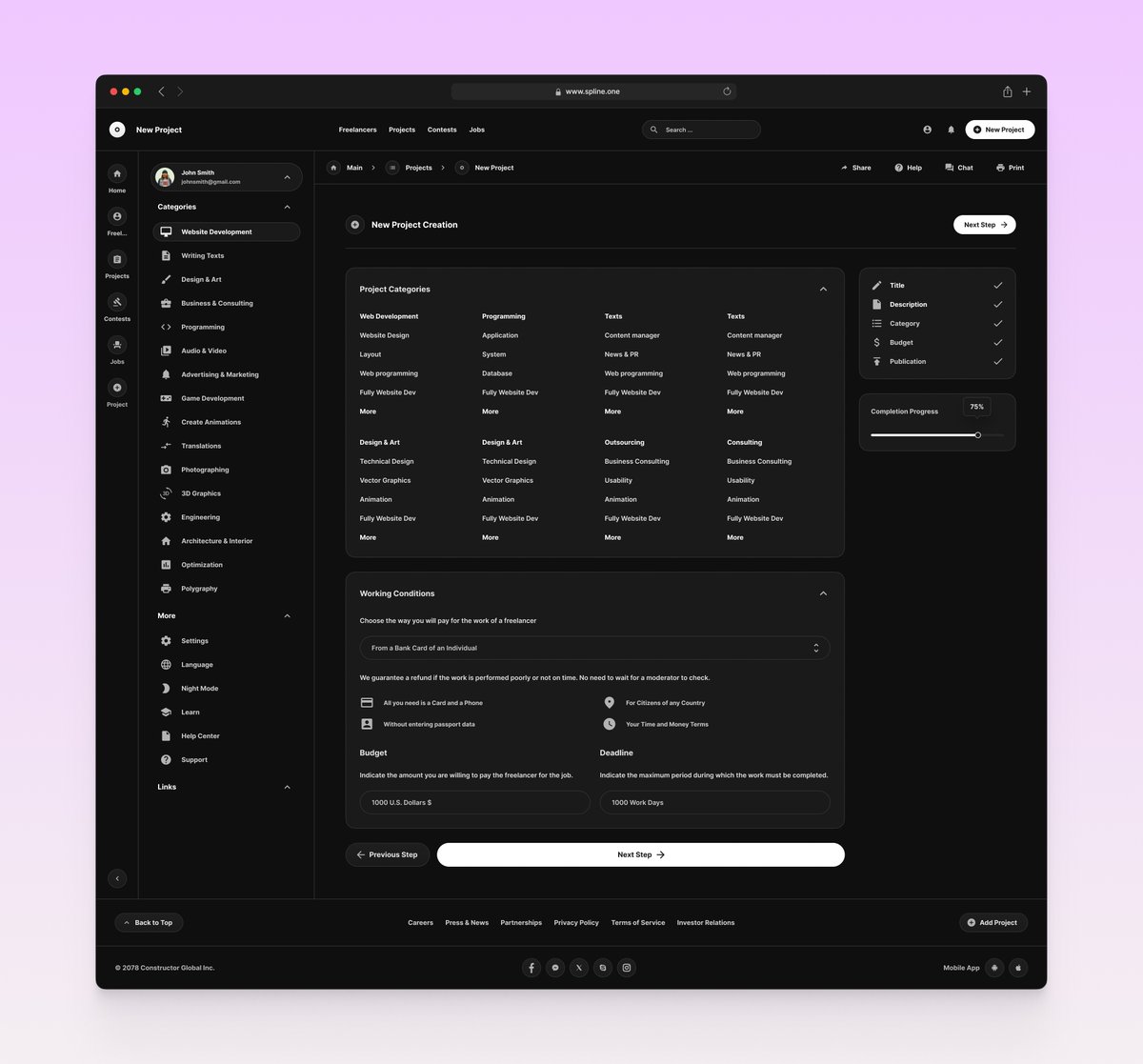
Task: Collapse the Categories sidebar section
Action: coord(288,207)
